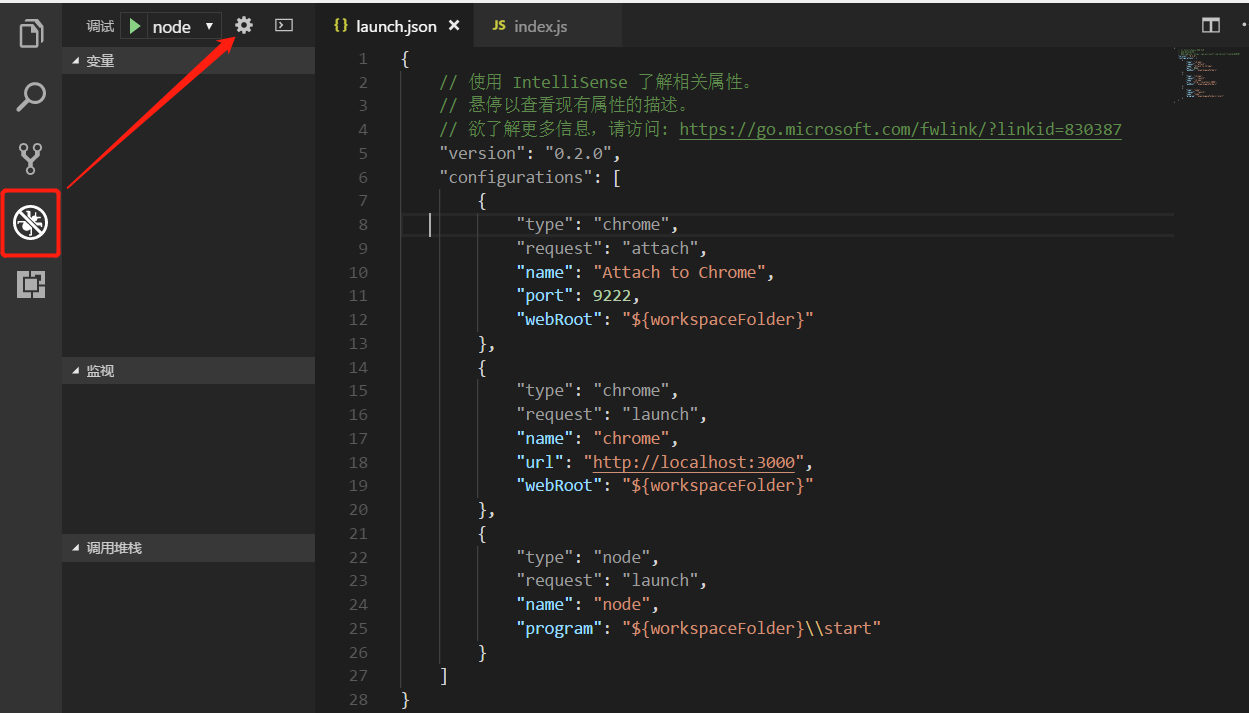
Task: Open the Search view icon
Action: [31, 97]
